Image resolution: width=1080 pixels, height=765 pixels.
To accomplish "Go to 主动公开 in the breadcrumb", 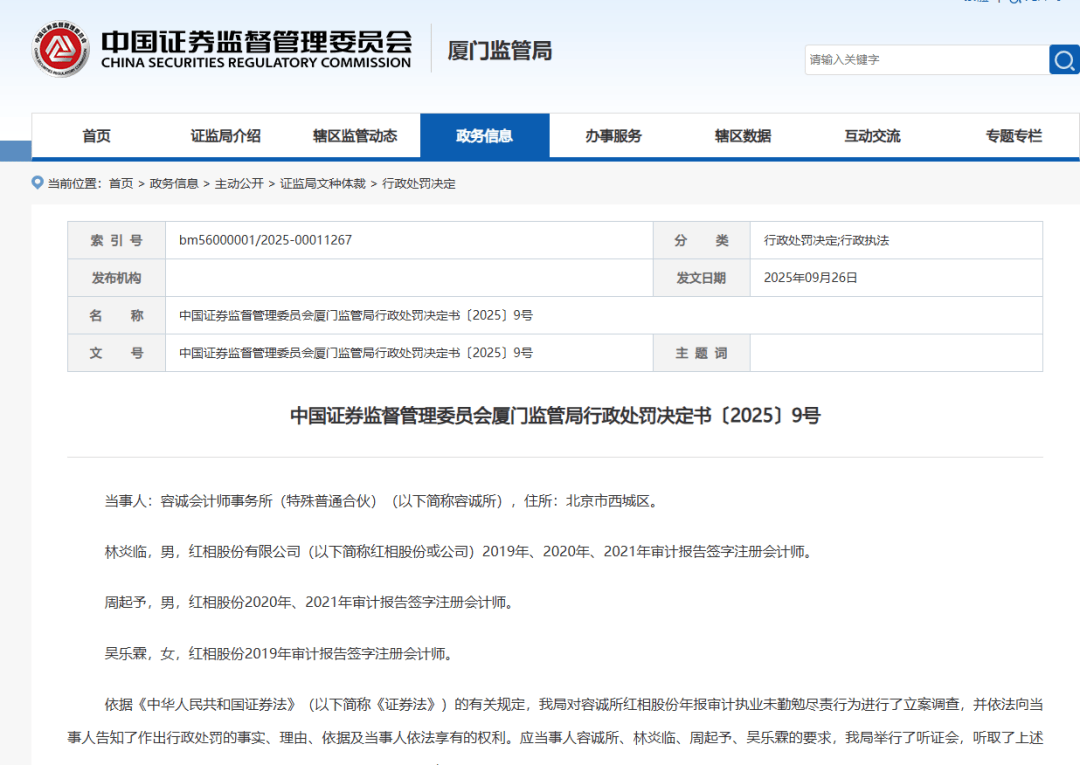I will pos(239,183).
